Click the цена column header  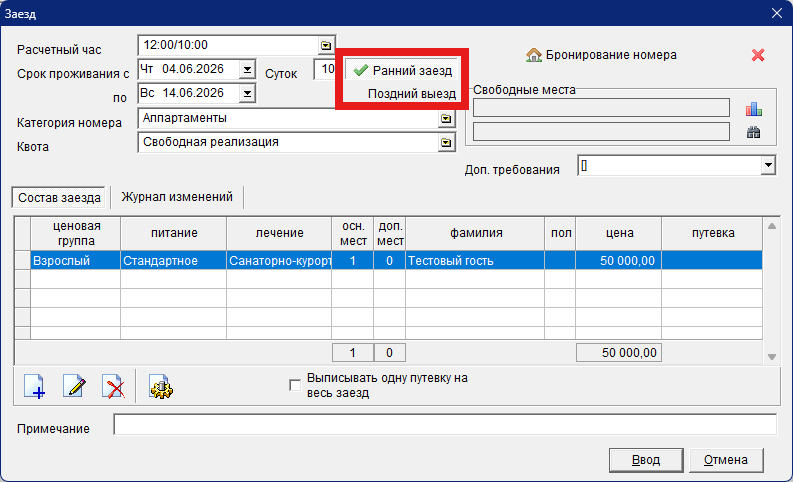pyautogui.click(x=619, y=233)
